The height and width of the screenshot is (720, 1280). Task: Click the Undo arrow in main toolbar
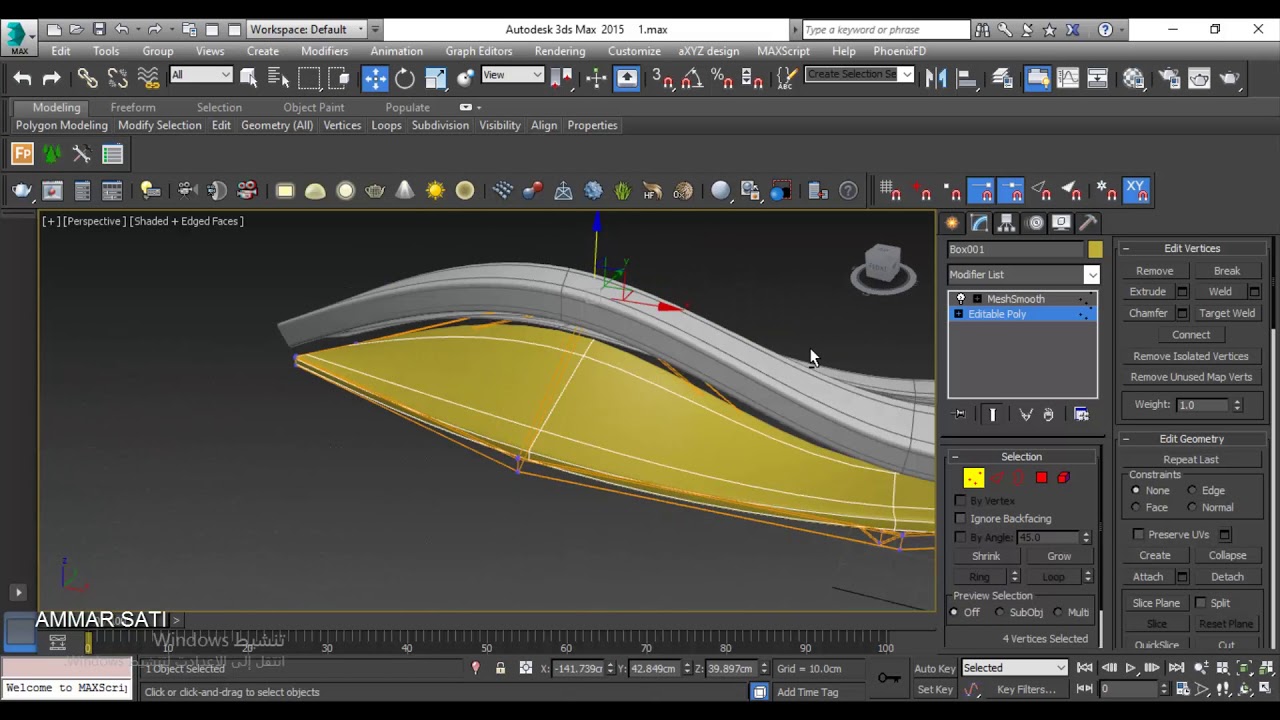[22, 78]
